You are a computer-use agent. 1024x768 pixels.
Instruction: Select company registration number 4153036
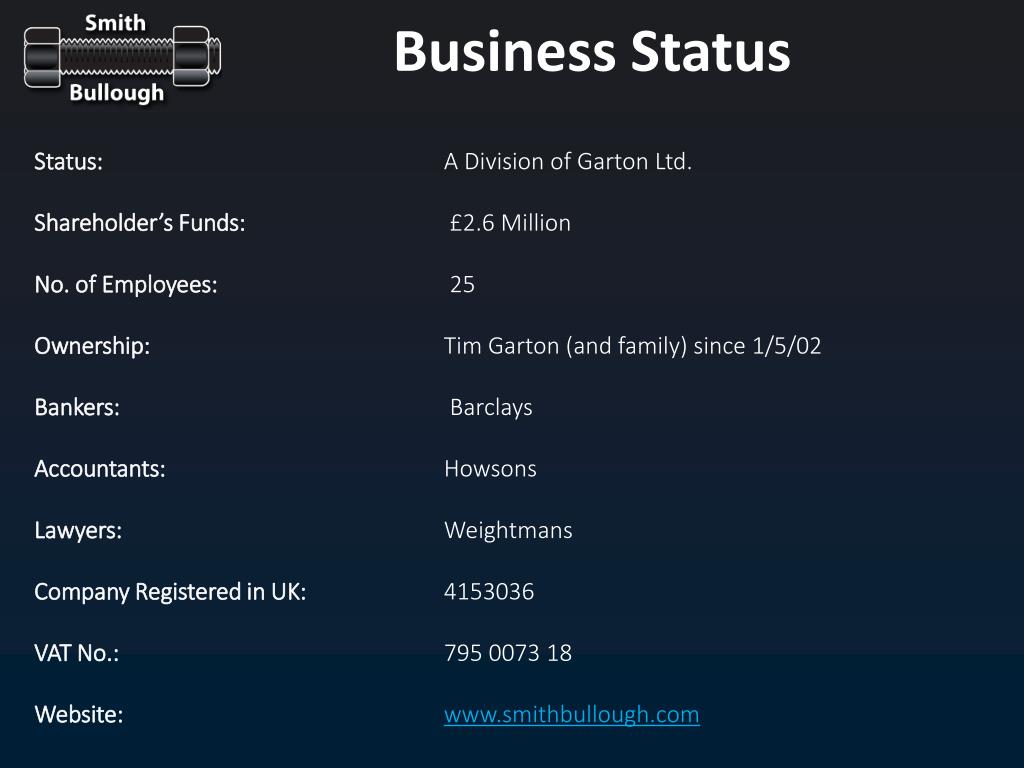click(x=489, y=592)
